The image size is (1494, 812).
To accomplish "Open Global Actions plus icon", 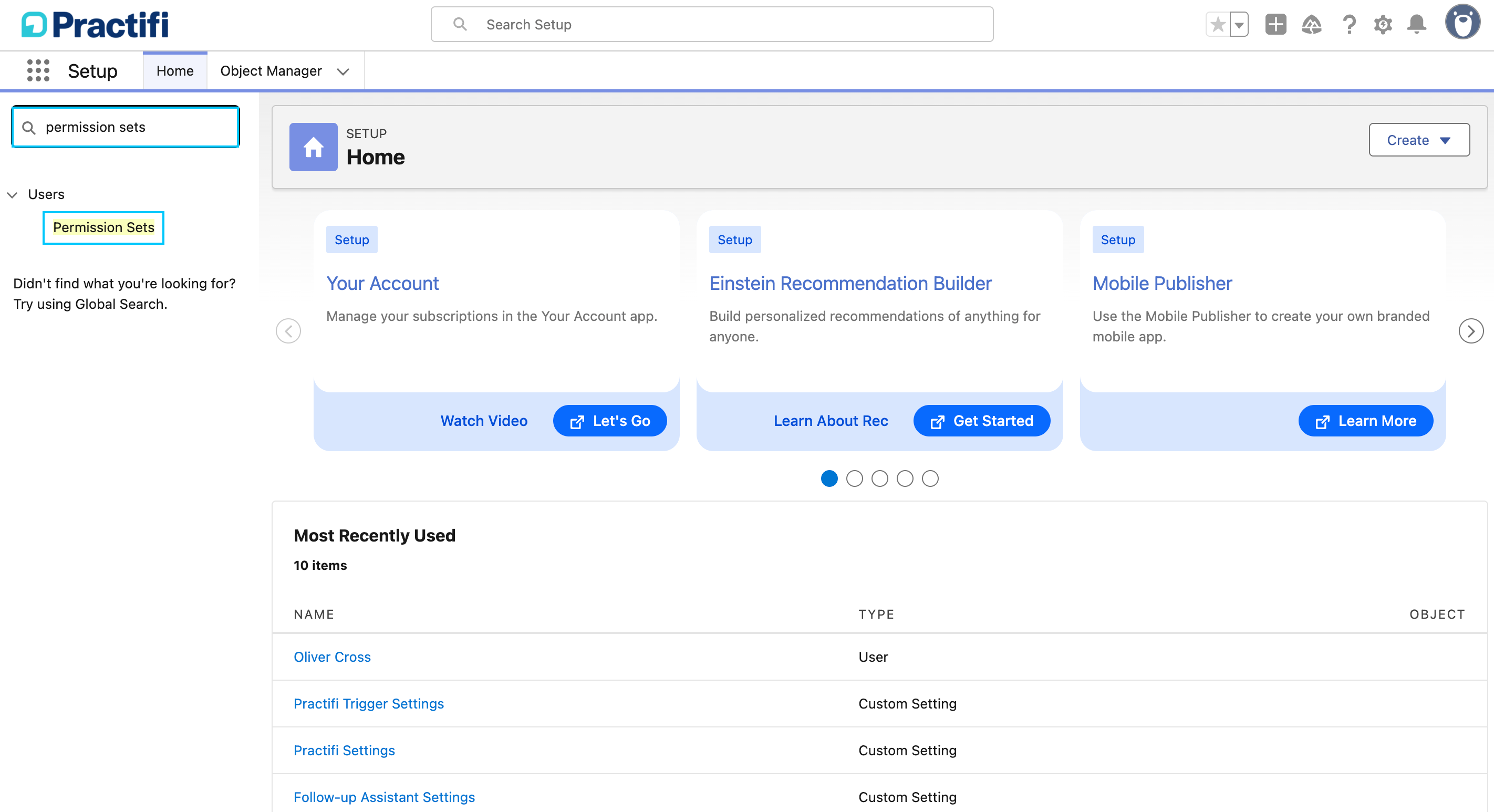I will (x=1275, y=24).
